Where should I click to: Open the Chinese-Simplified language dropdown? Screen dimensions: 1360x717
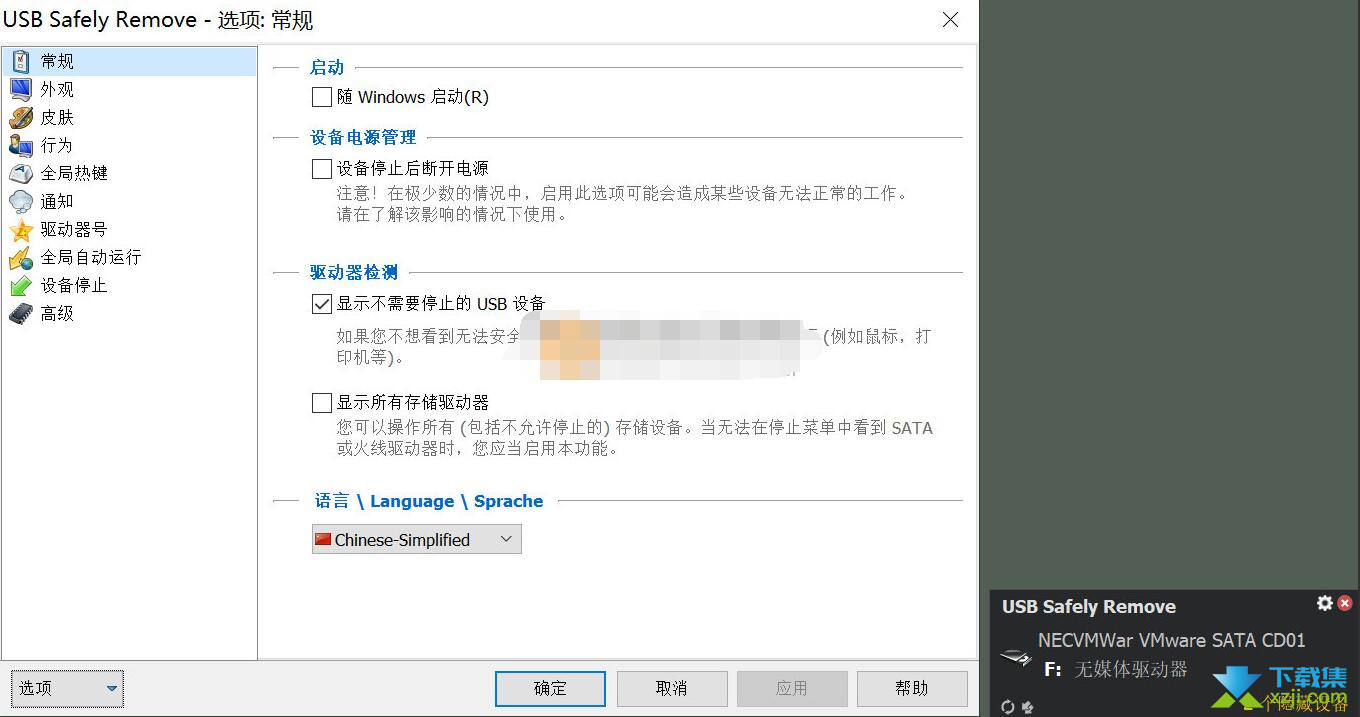(416, 539)
